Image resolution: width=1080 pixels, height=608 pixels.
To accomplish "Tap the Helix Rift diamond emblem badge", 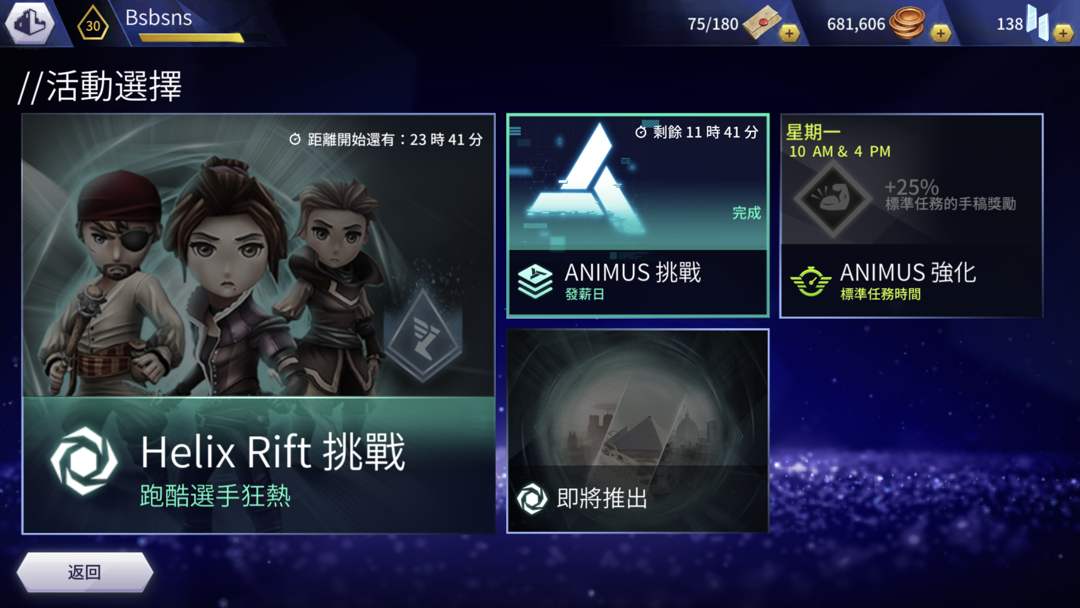I will [x=423, y=335].
